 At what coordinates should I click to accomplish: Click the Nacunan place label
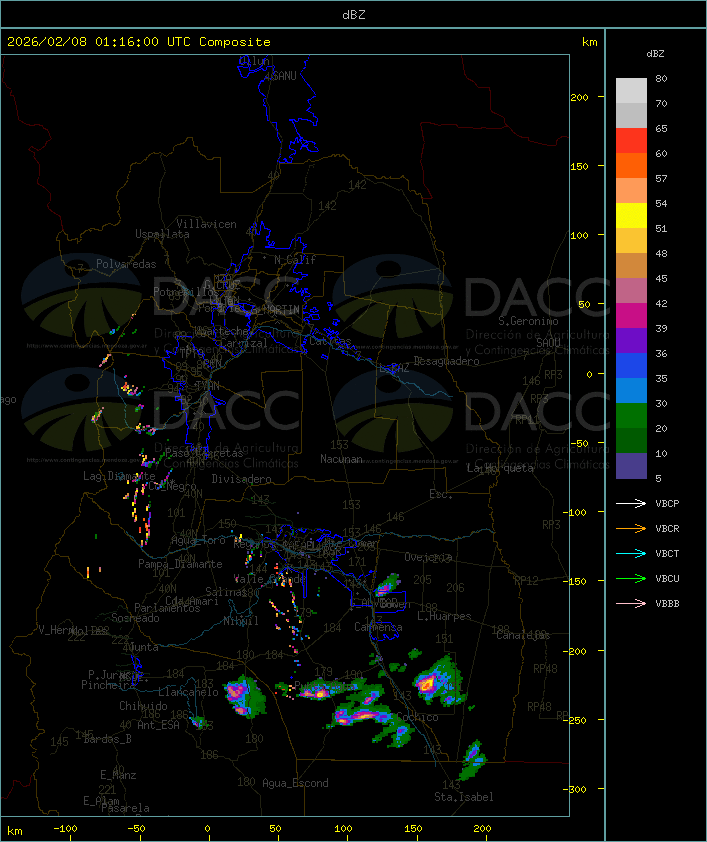click(x=341, y=459)
